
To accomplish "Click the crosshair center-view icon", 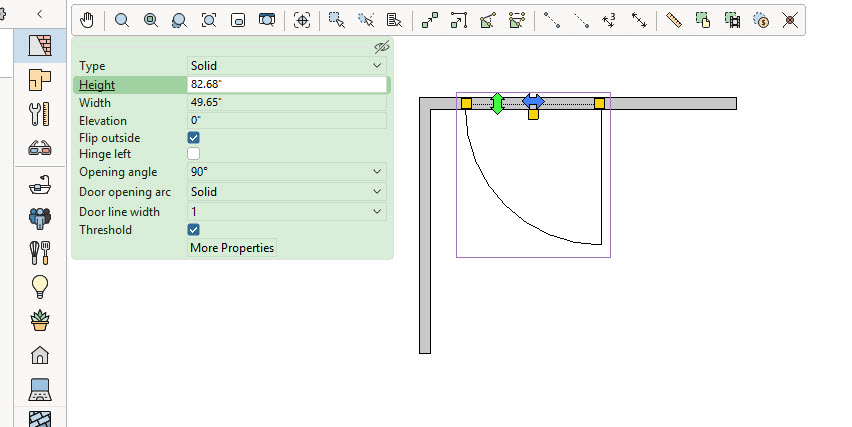I will coord(302,20).
